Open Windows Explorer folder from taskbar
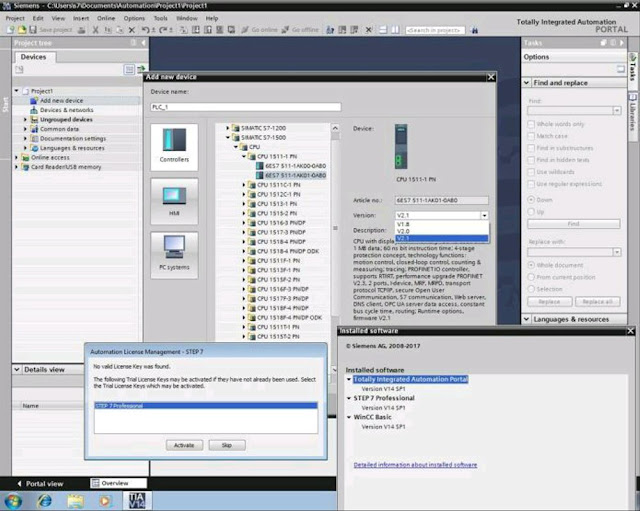This screenshot has width=640, height=511. click(75, 501)
